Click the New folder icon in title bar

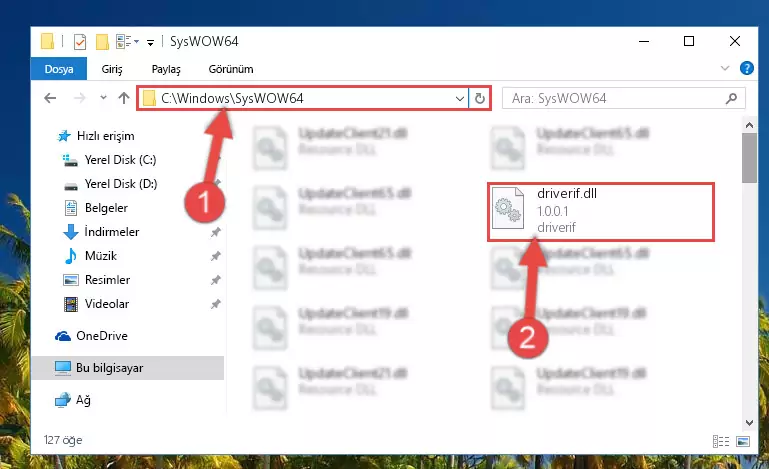[102, 42]
